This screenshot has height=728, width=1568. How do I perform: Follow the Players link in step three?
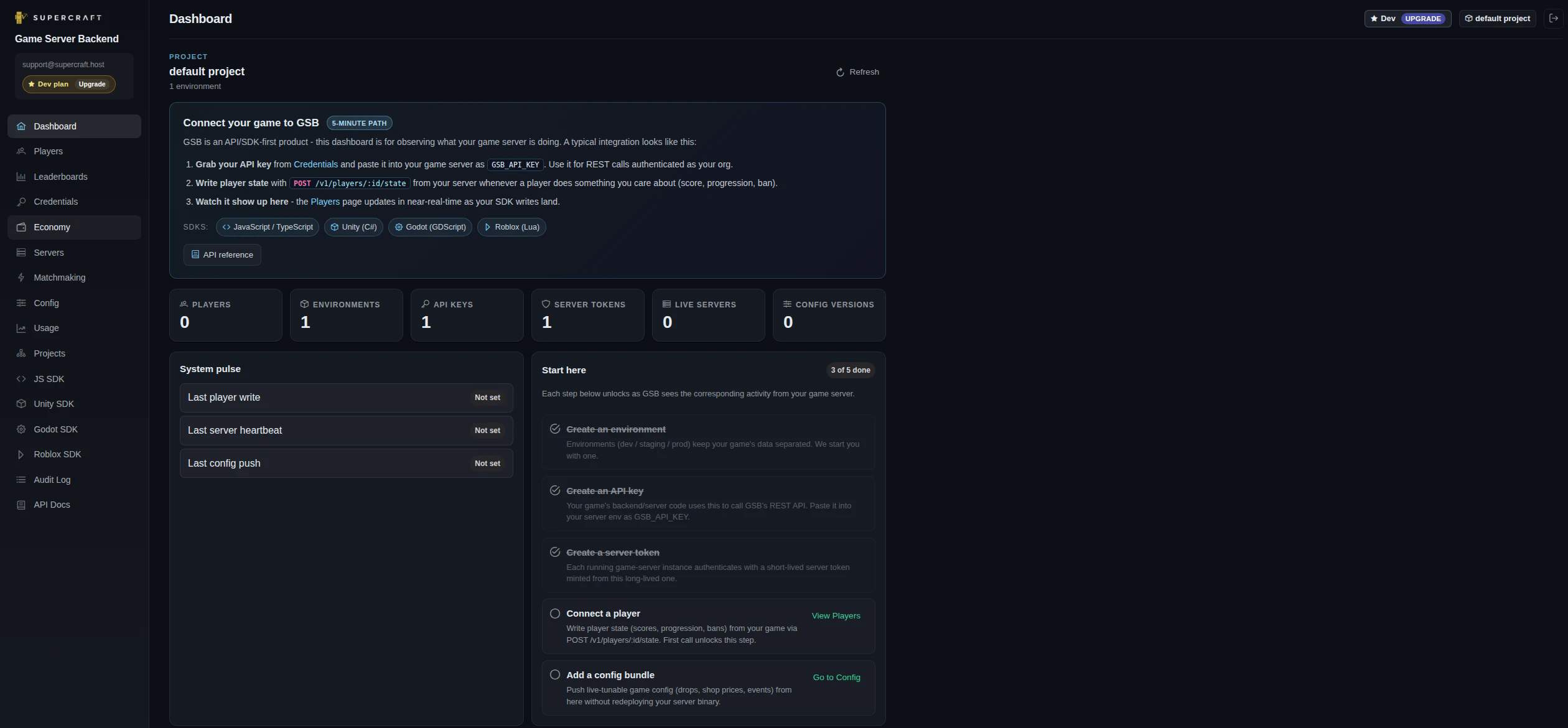point(325,202)
